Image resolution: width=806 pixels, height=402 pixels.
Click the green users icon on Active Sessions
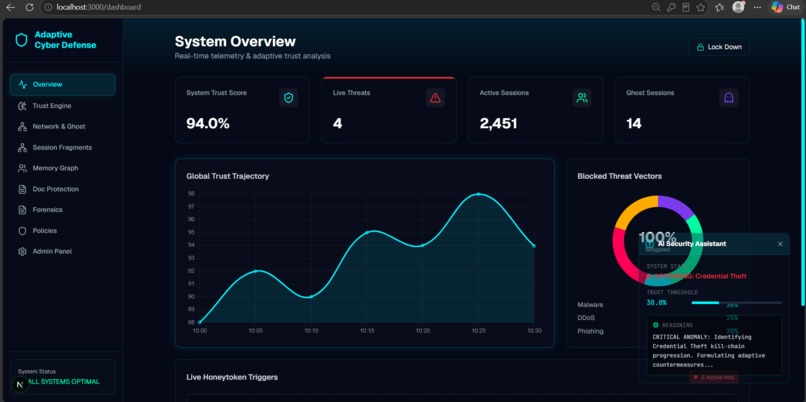pos(582,98)
